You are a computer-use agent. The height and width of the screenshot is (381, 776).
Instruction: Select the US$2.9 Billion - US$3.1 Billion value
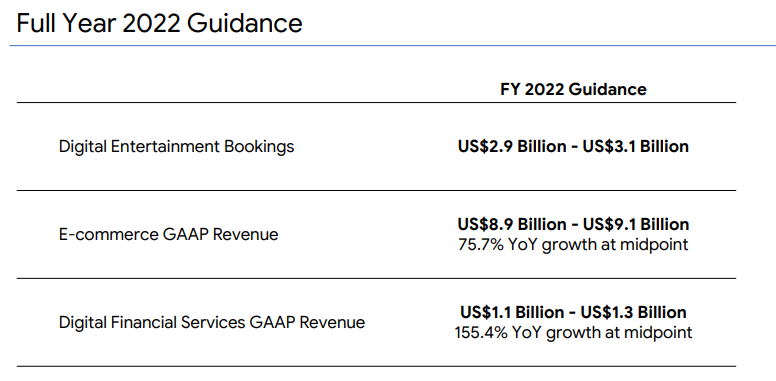pos(573,146)
